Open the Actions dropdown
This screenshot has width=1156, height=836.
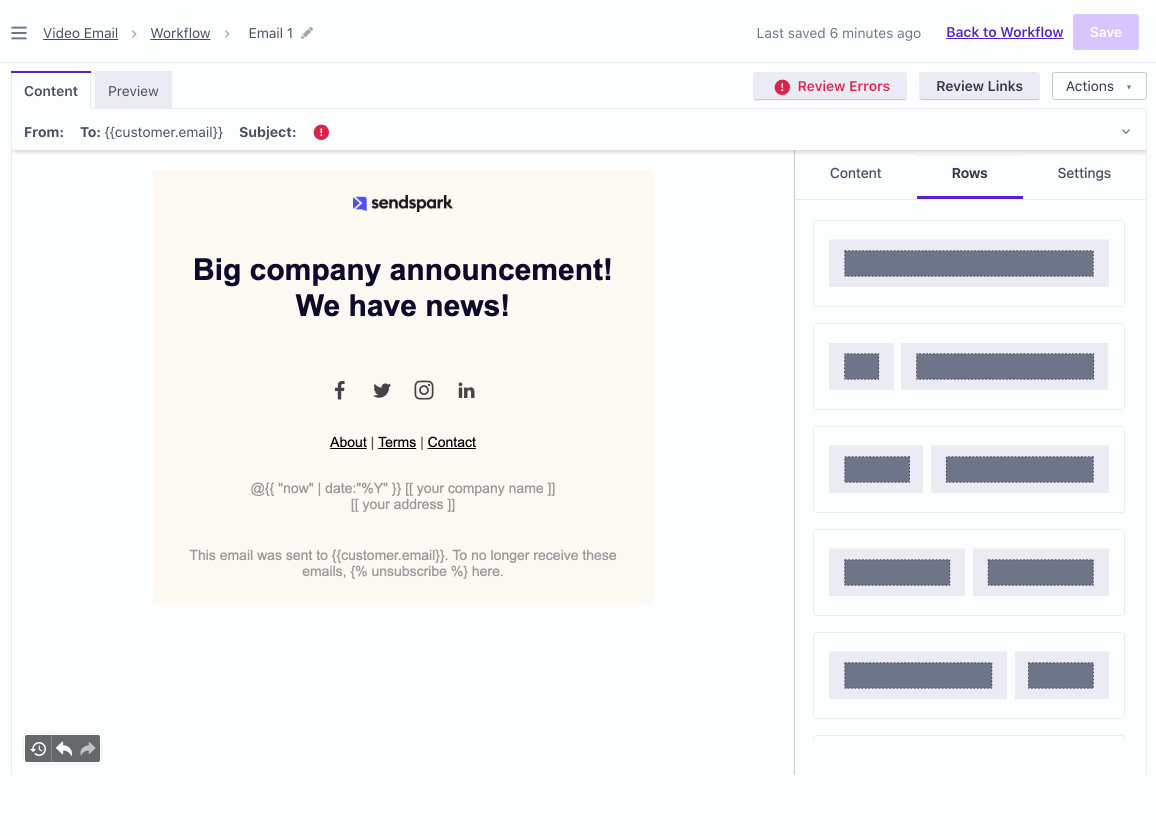pyautogui.click(x=1098, y=86)
